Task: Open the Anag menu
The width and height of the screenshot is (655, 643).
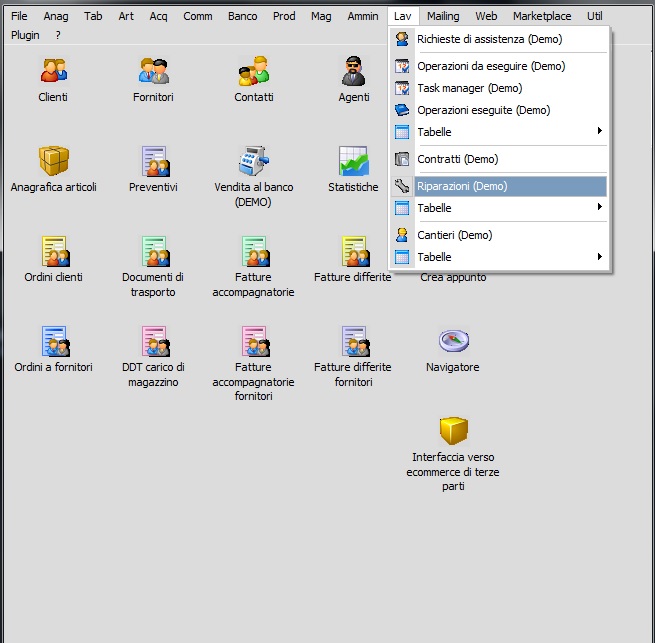Action: [56, 16]
